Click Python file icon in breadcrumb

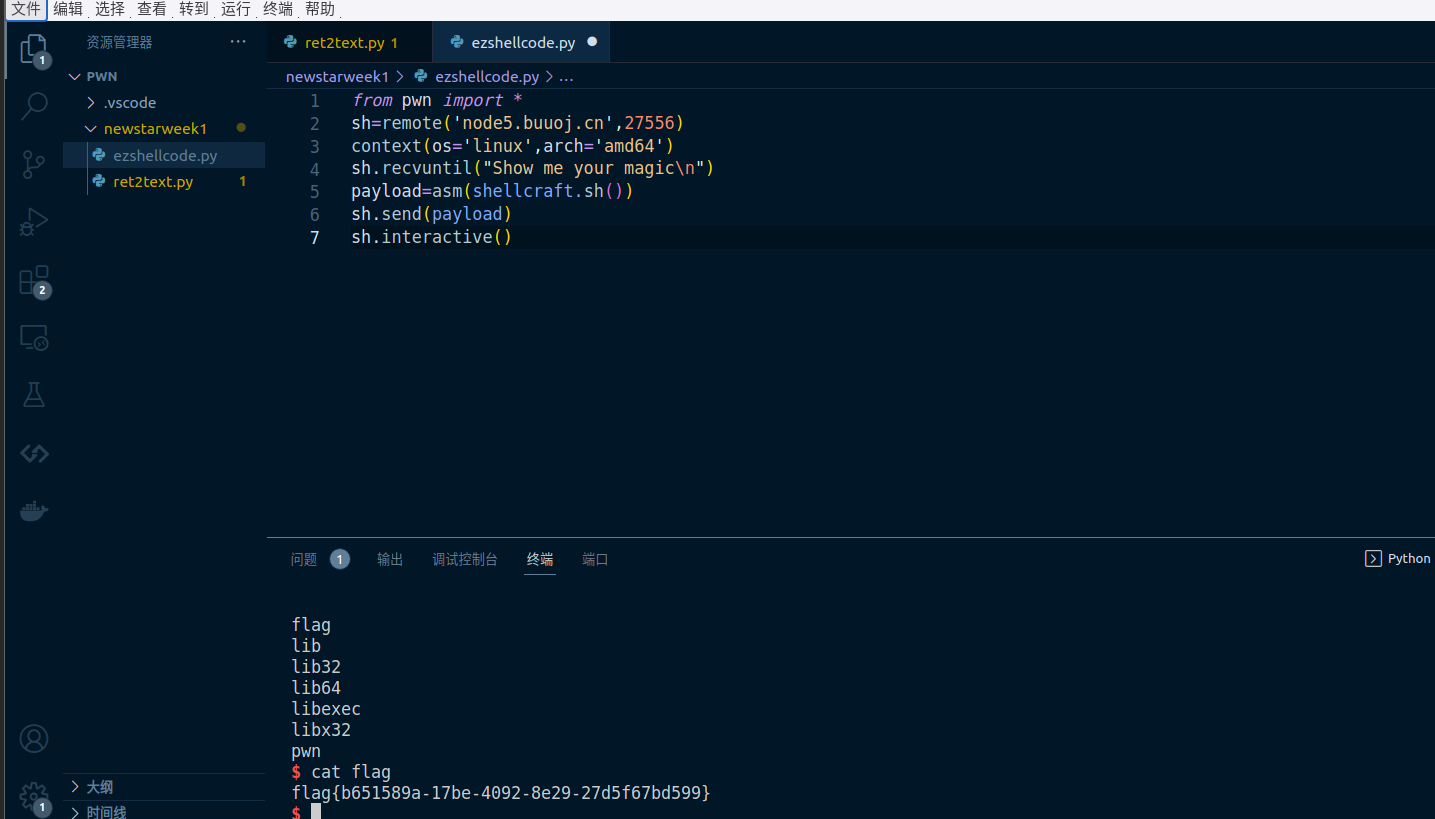point(421,76)
